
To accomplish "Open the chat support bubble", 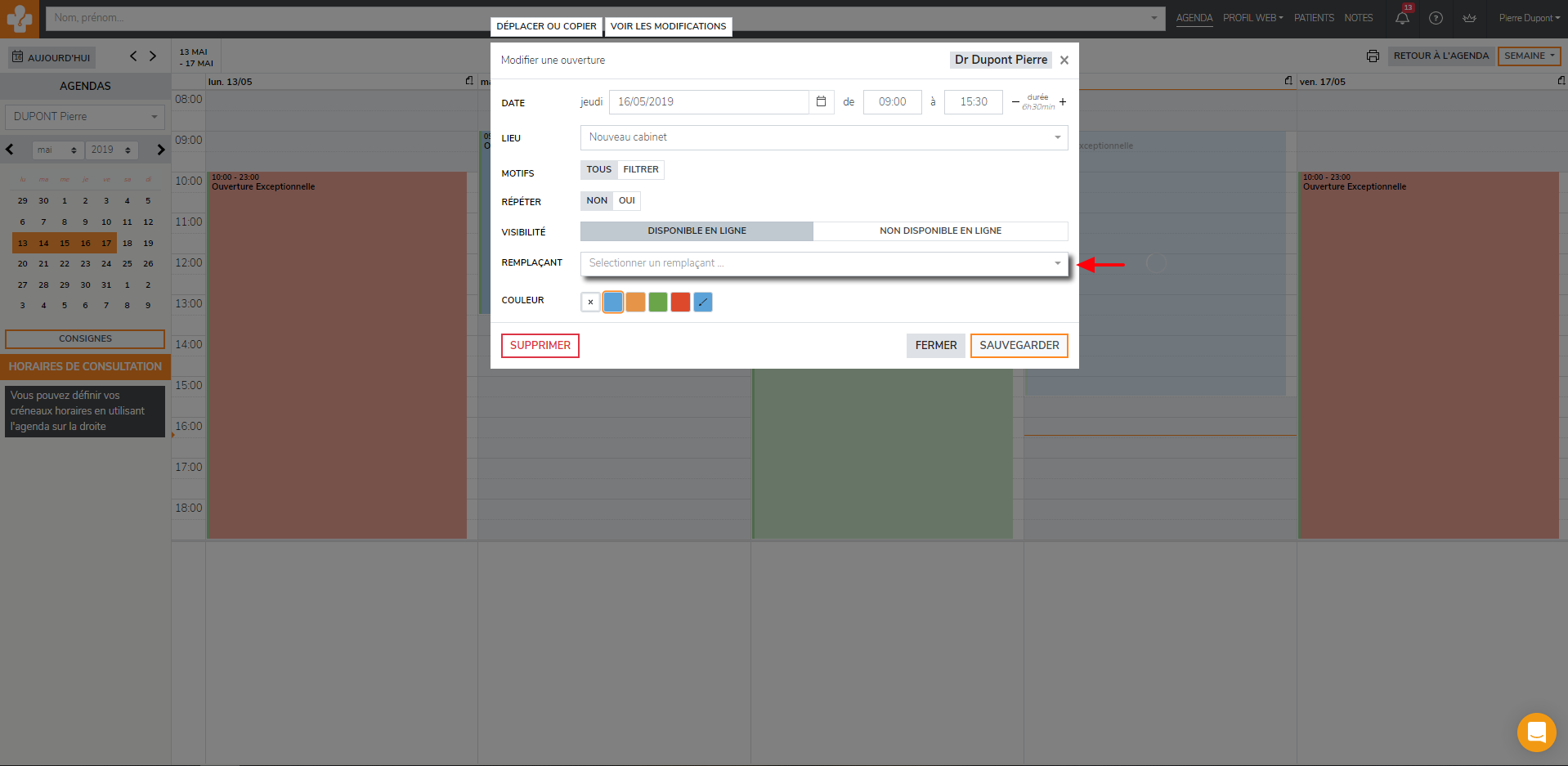I will (x=1536, y=732).
